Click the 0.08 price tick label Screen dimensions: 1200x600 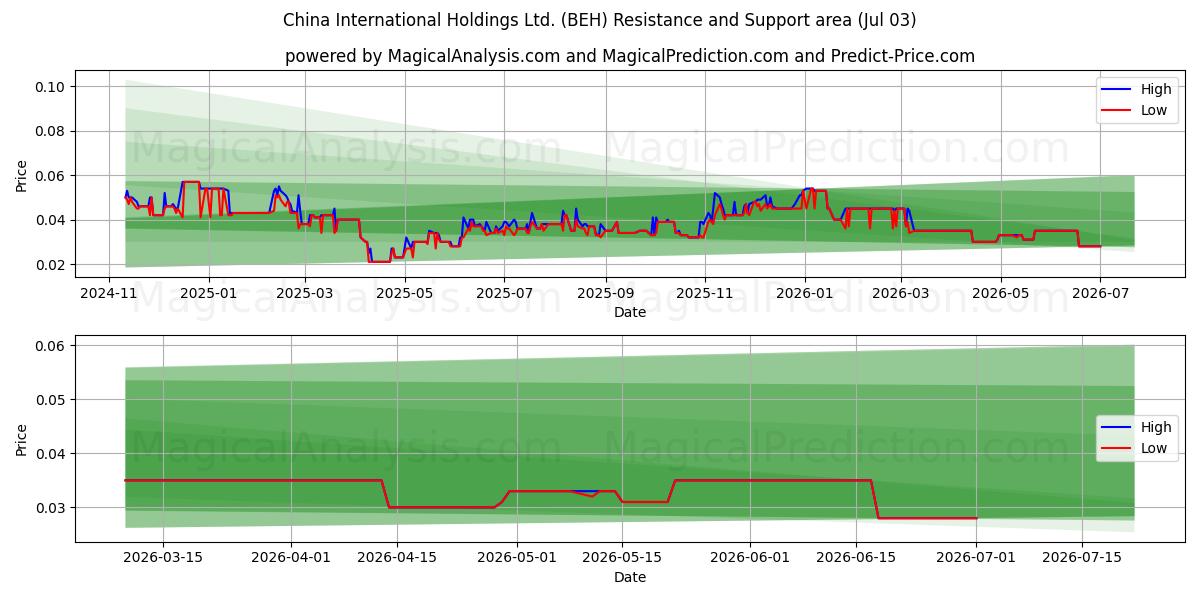pos(51,131)
